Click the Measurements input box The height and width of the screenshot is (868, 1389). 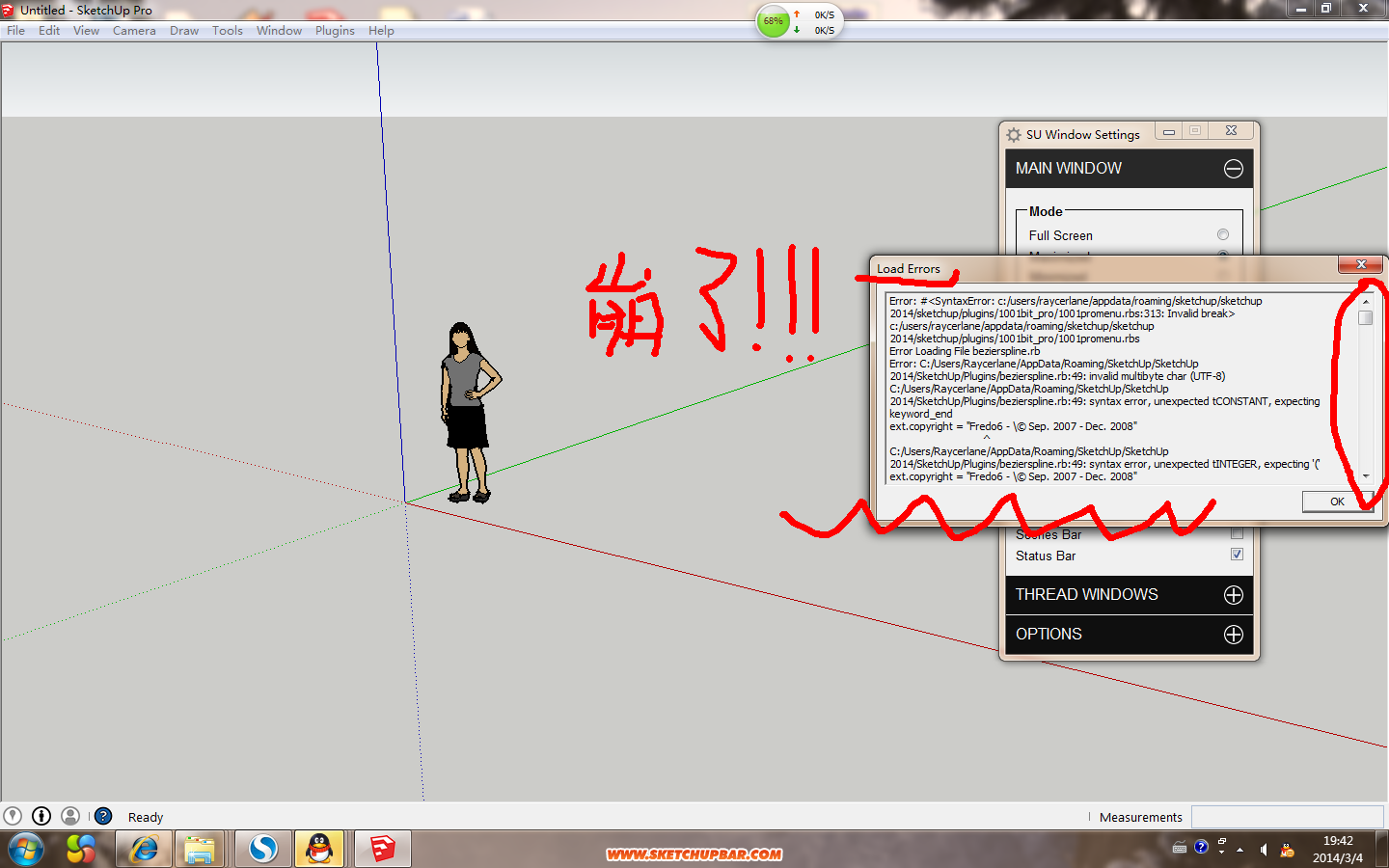click(x=1287, y=817)
